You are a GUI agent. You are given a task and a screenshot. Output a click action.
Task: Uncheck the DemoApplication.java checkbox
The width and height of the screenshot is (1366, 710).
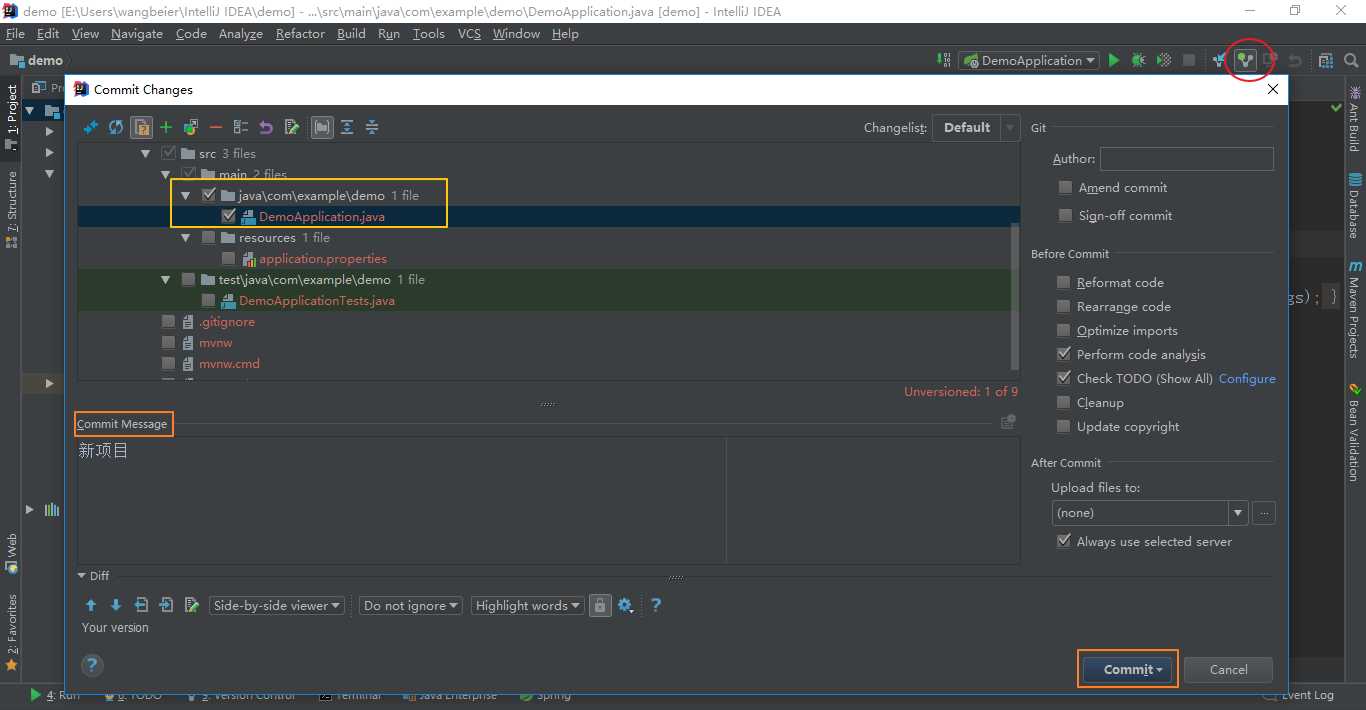click(x=229, y=216)
